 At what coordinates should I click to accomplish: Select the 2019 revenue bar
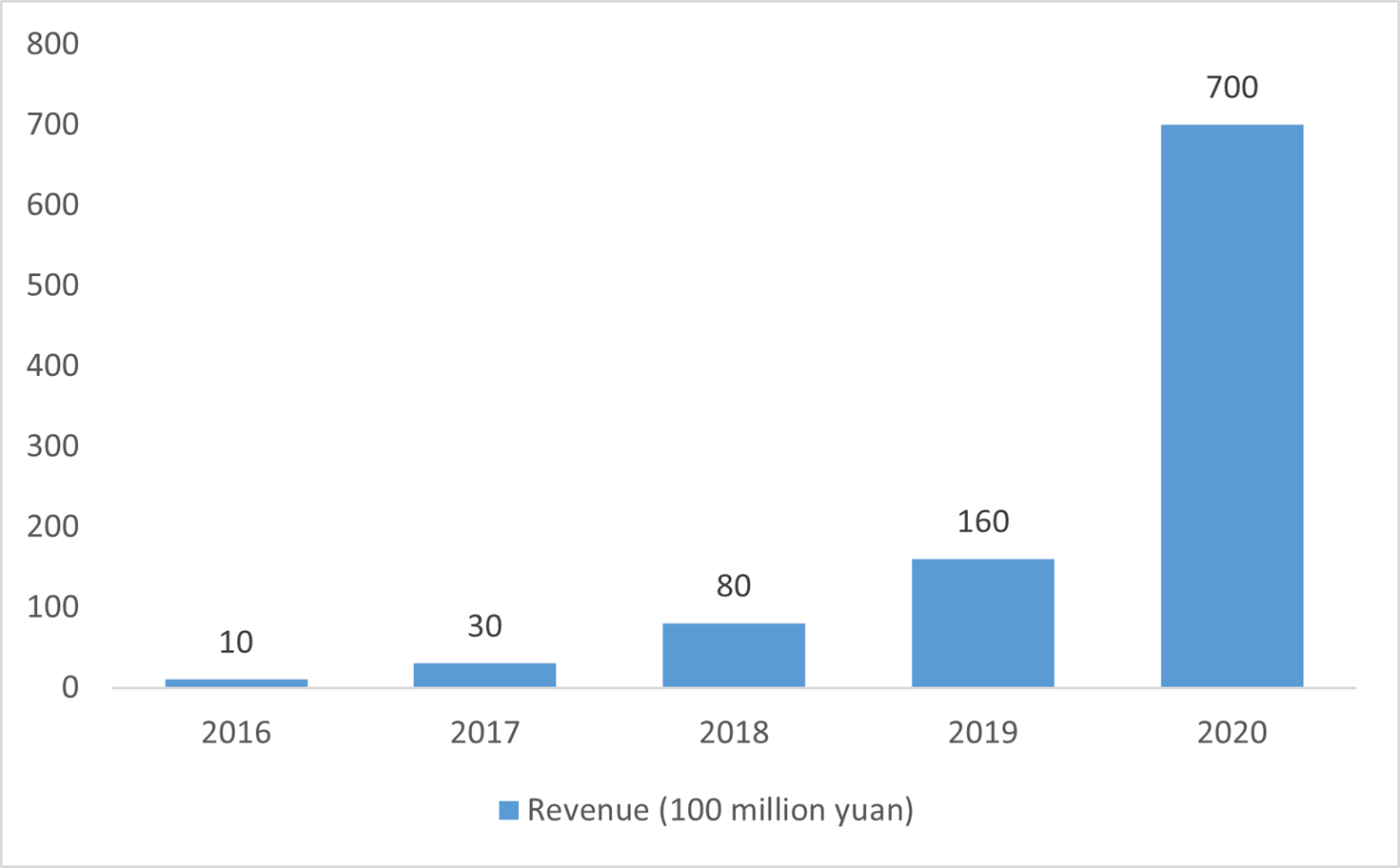point(983,622)
